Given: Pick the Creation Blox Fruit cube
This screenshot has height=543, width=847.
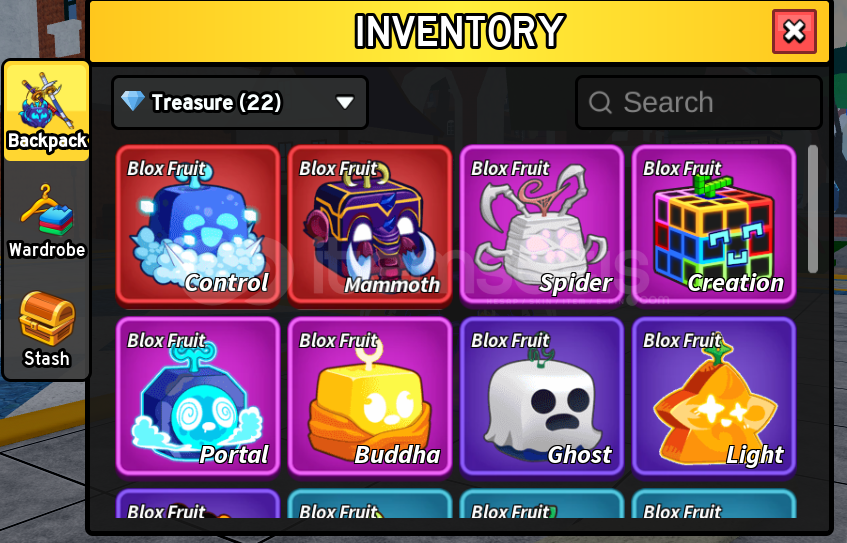Looking at the screenshot, I should [x=714, y=225].
